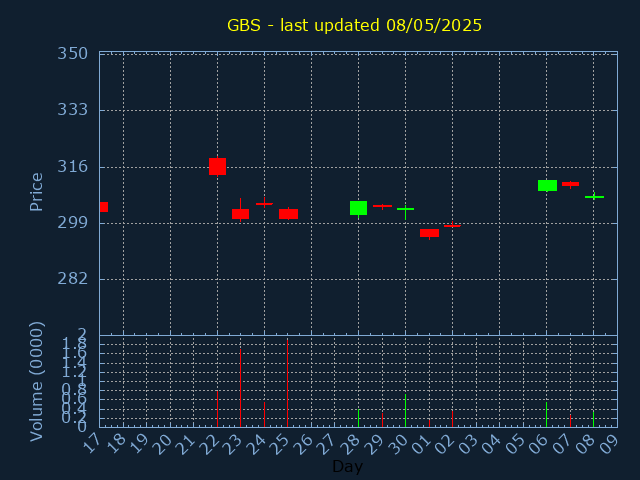640x480 pixels.
Task: Select the 299 price axis label
Action: coord(72,222)
